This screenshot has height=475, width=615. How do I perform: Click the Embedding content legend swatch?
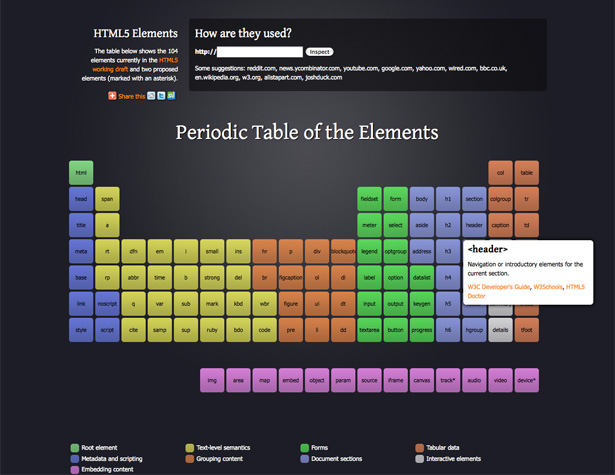(x=75, y=470)
